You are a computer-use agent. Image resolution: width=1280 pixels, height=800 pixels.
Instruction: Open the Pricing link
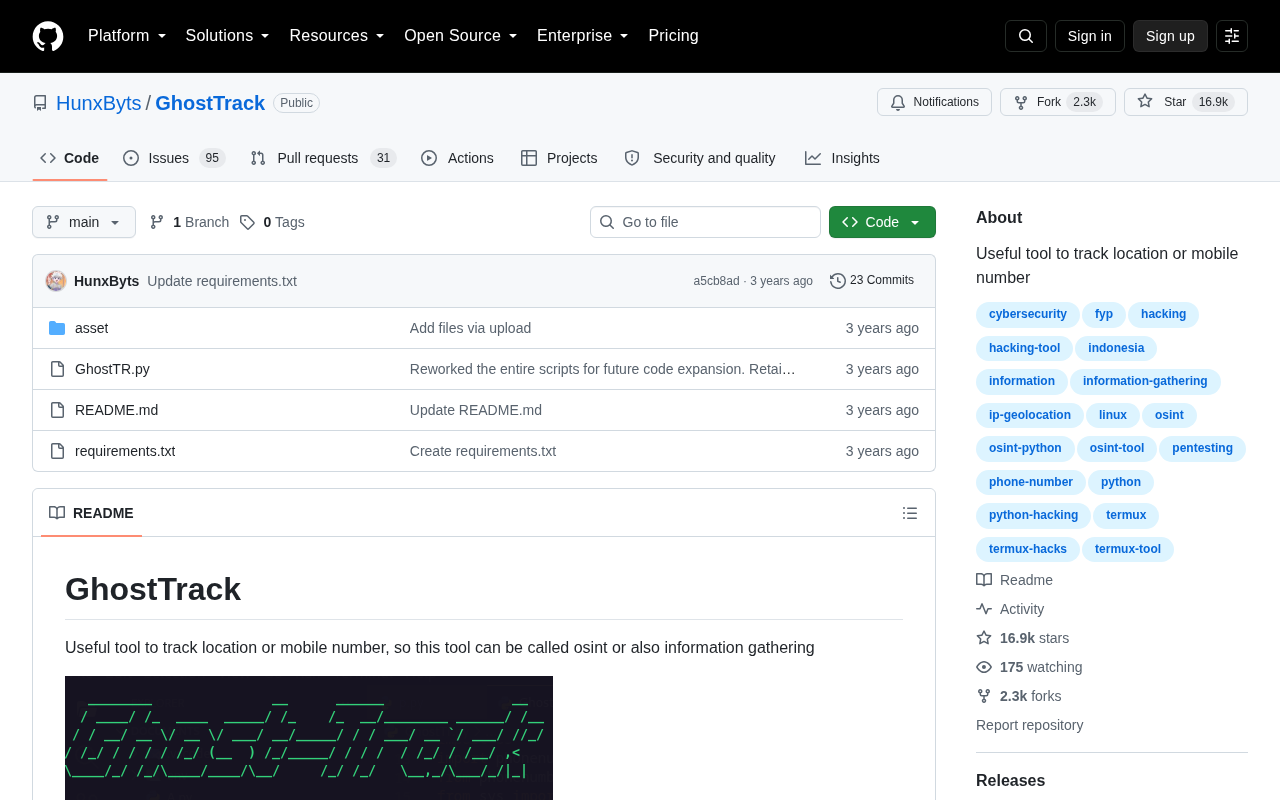673,36
